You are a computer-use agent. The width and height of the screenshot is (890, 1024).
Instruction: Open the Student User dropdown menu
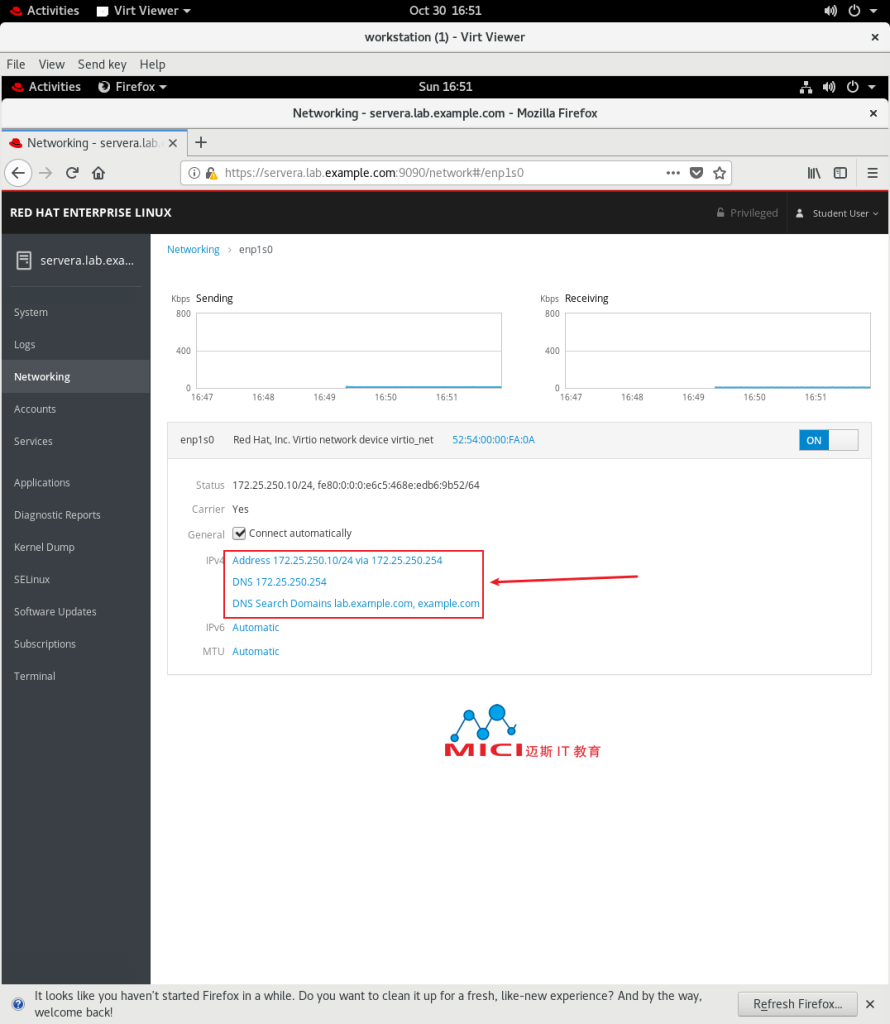(837, 213)
